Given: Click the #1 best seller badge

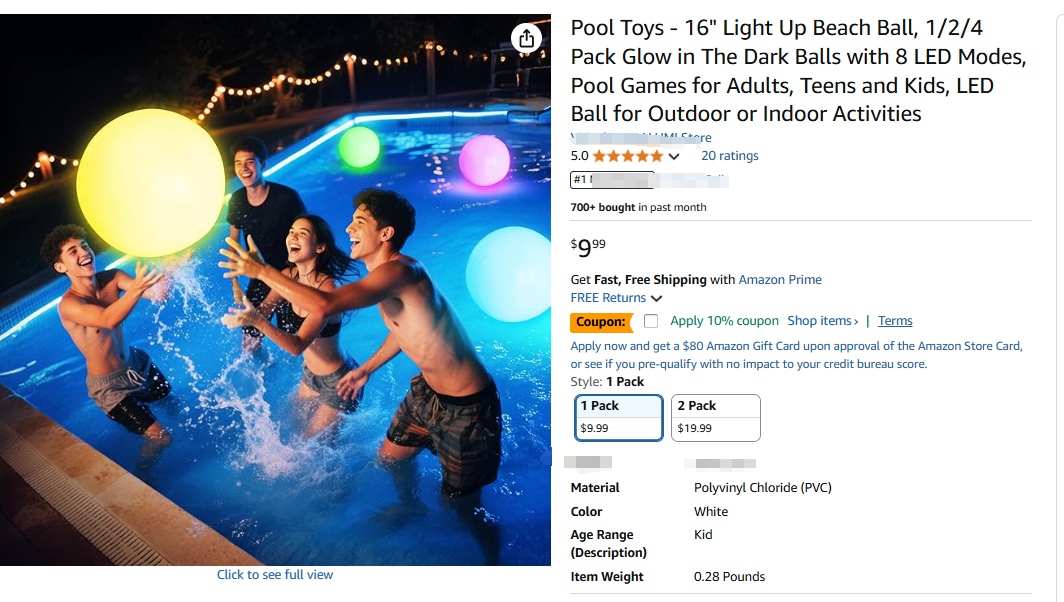Looking at the screenshot, I should (x=612, y=181).
